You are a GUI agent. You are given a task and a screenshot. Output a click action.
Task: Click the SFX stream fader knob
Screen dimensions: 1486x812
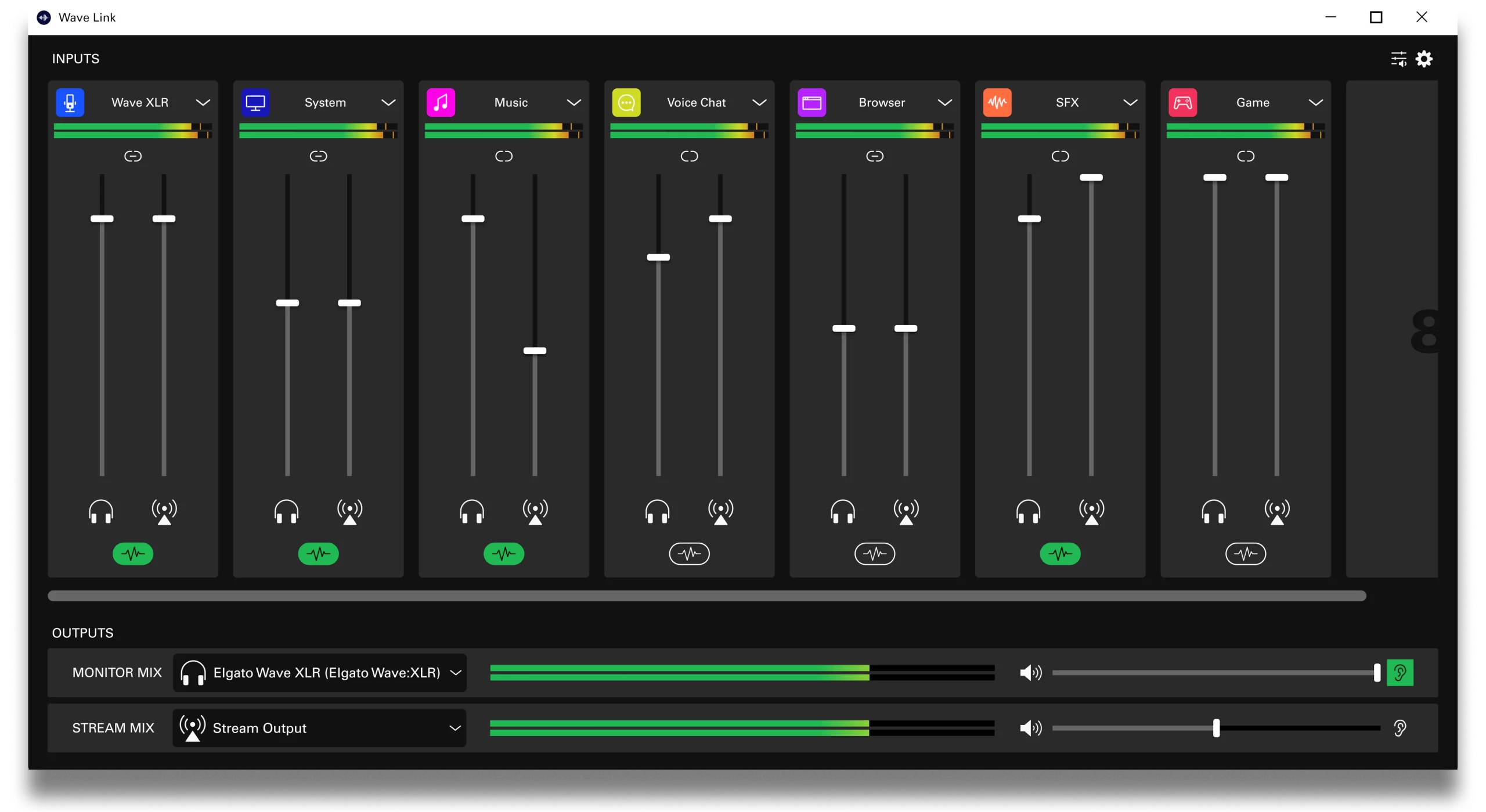[x=1091, y=178]
